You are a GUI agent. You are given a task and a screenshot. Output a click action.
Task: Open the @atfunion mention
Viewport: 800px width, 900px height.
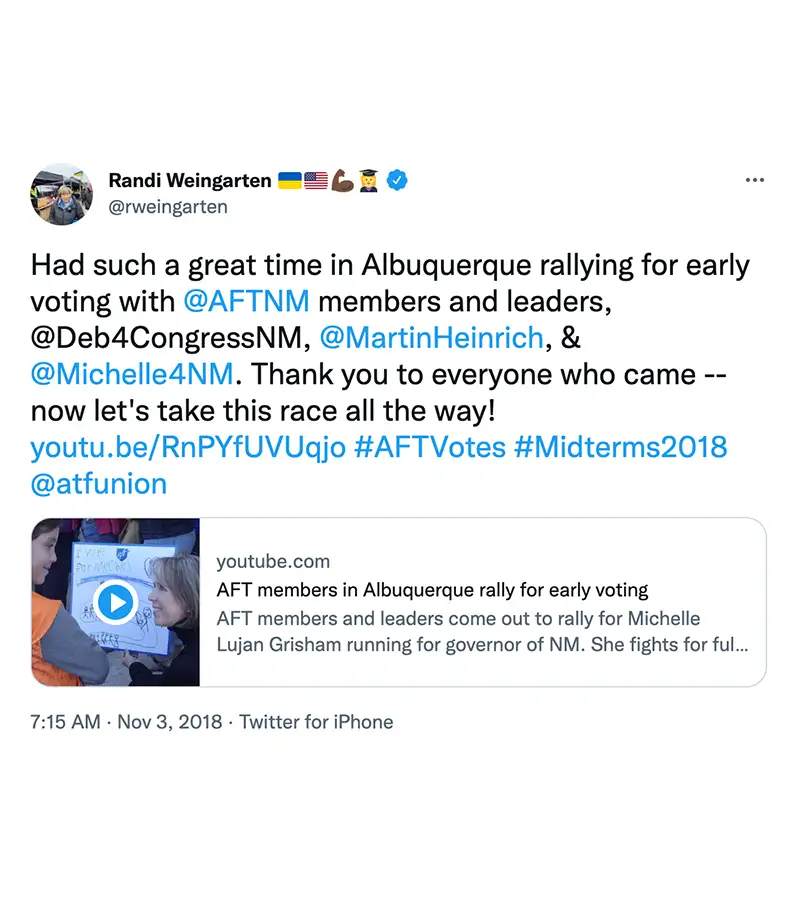pos(99,483)
